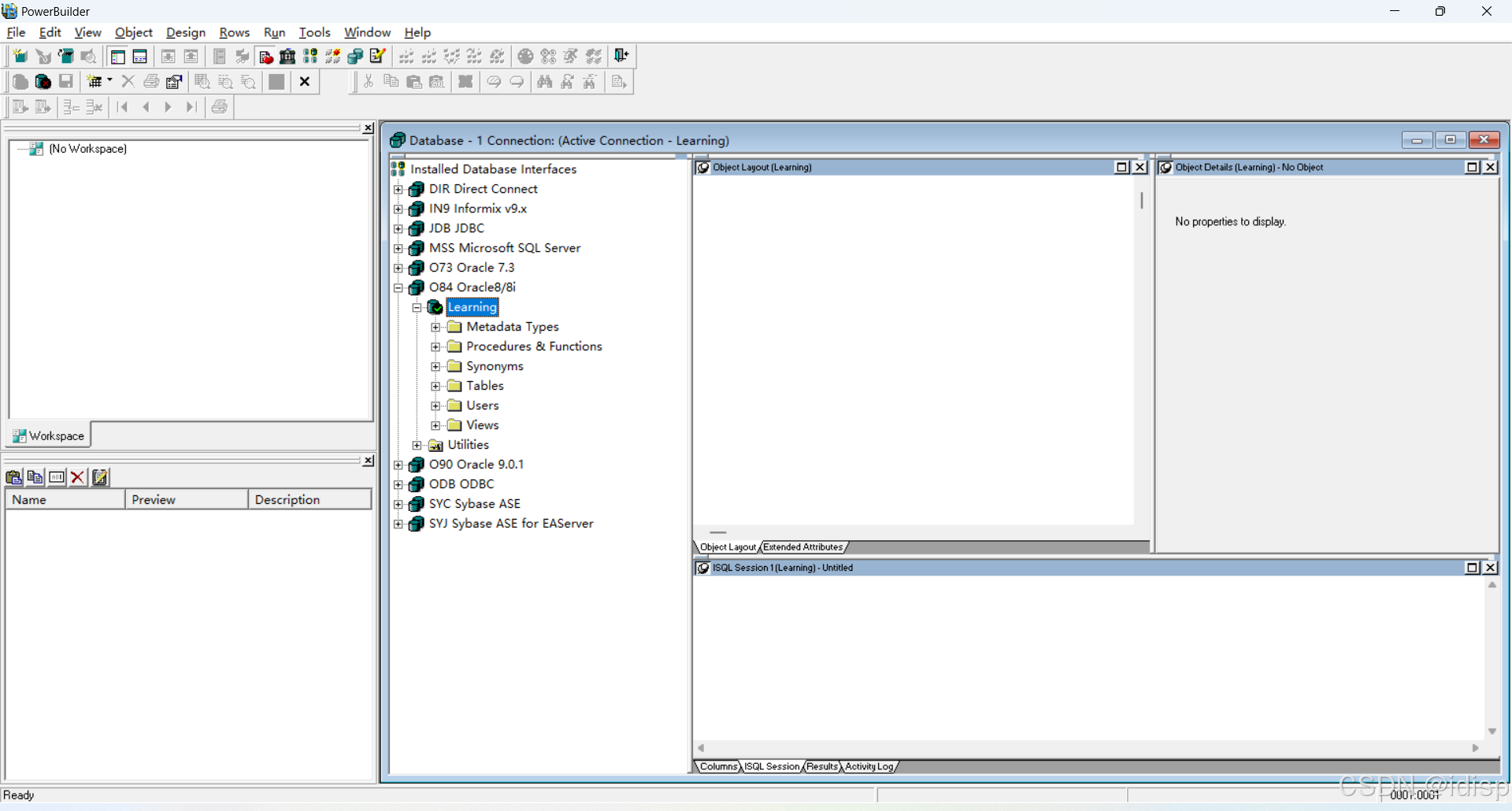Open the DB Profile toolbar icon

coord(310,56)
